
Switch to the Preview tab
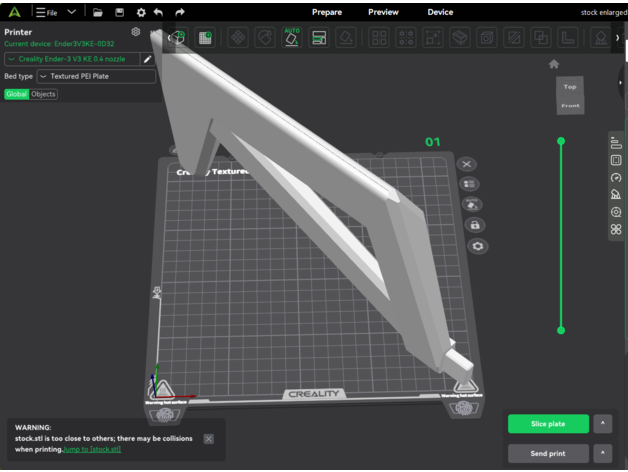pos(383,12)
